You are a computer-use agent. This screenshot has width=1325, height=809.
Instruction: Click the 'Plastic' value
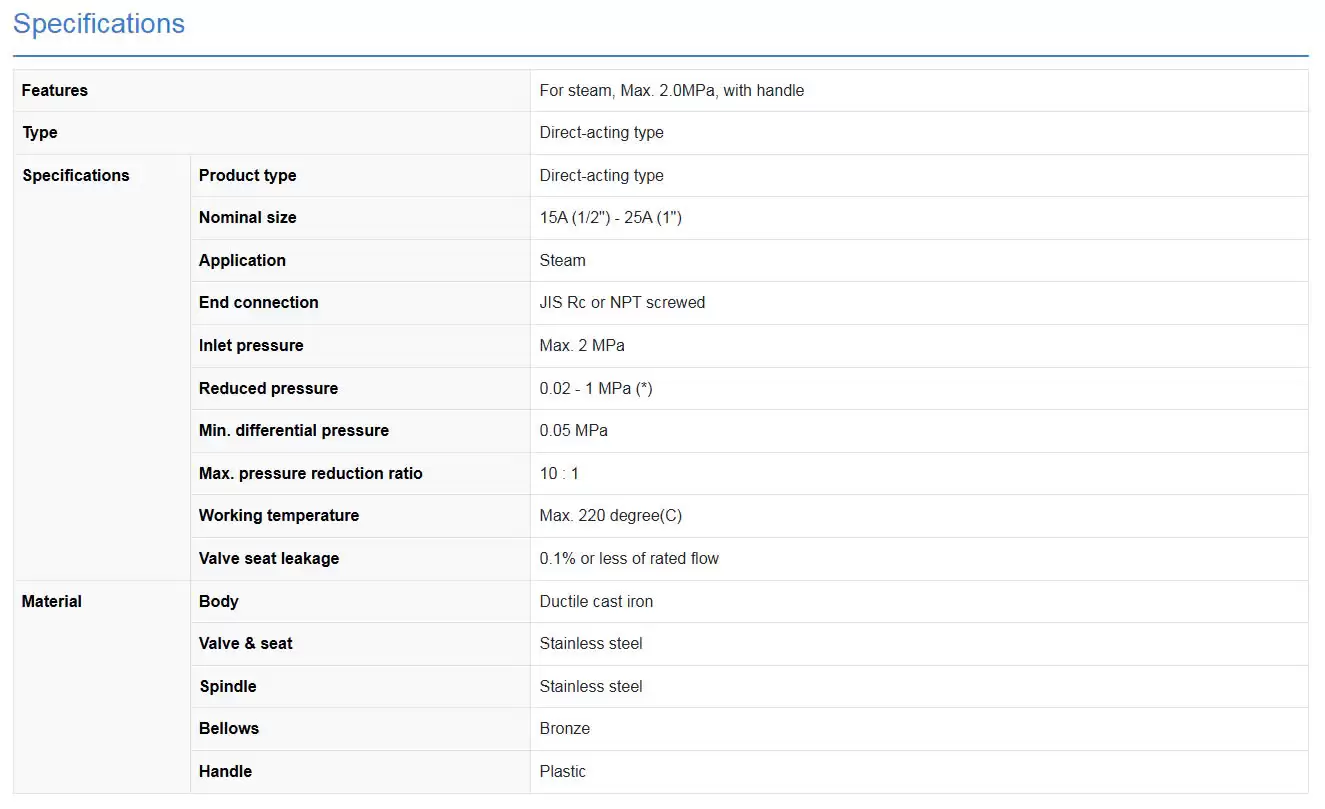(563, 771)
